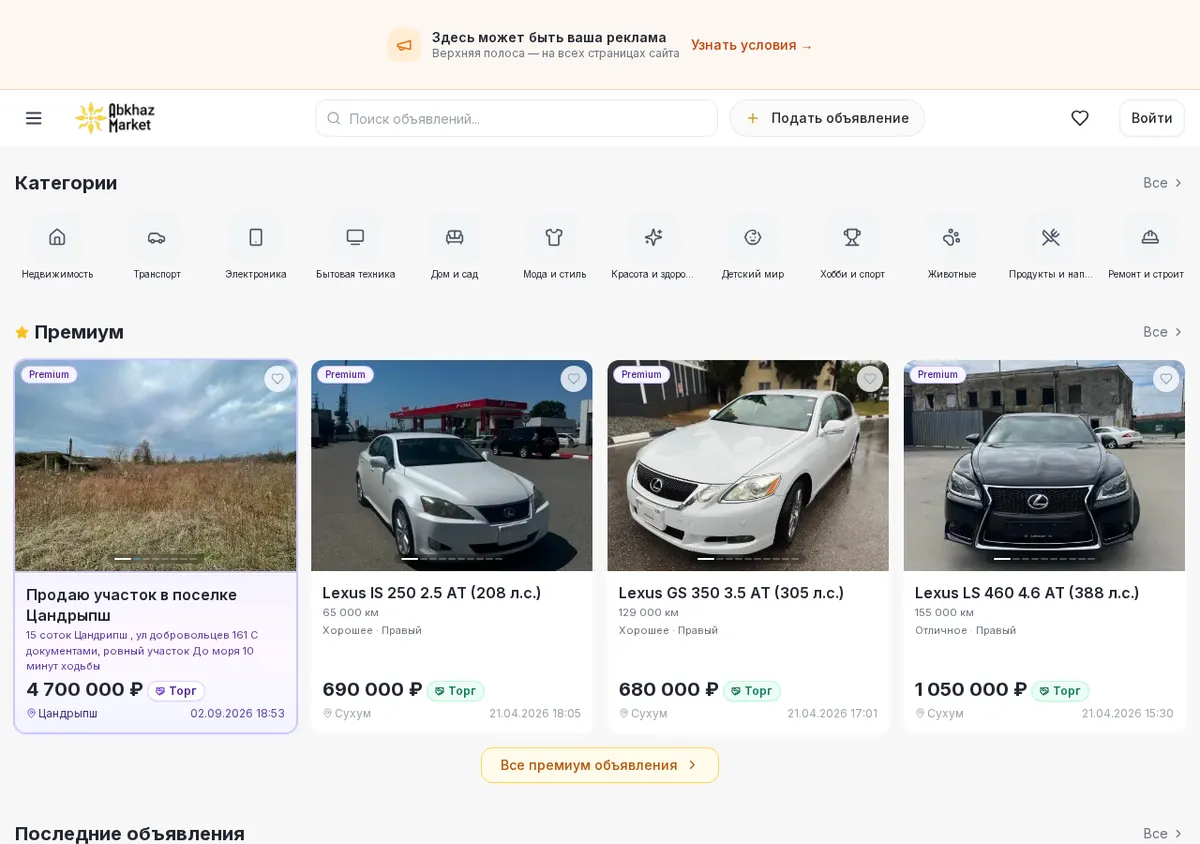
Task: Add Lexus LS 460 to favorites
Action: coord(1166,379)
